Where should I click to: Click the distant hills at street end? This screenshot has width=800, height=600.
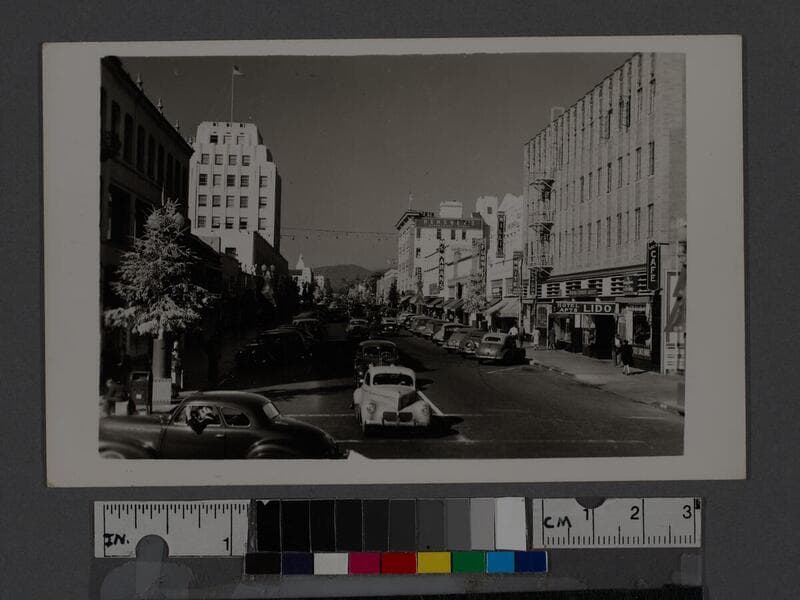[x=342, y=272]
